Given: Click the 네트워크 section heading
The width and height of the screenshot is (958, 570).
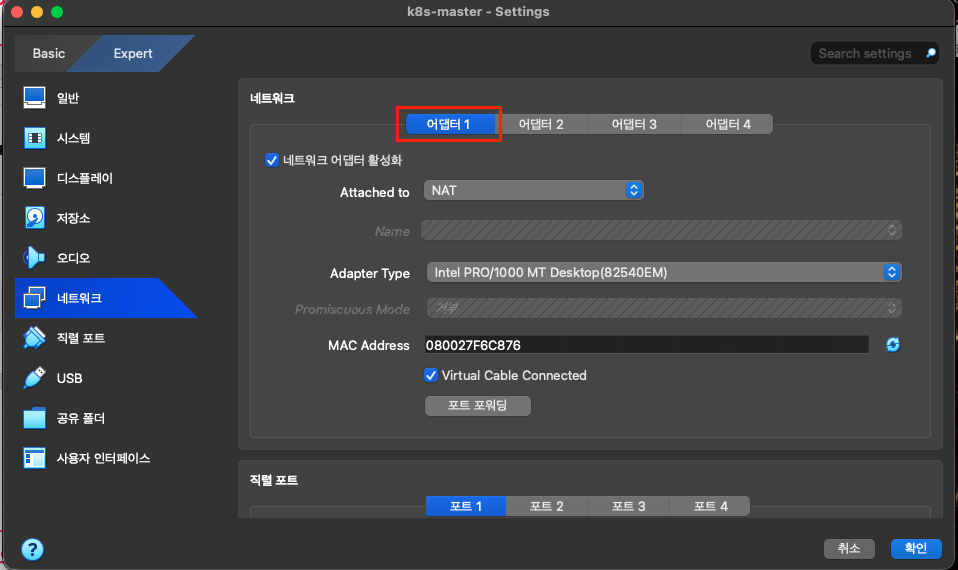Looking at the screenshot, I should [x=272, y=98].
